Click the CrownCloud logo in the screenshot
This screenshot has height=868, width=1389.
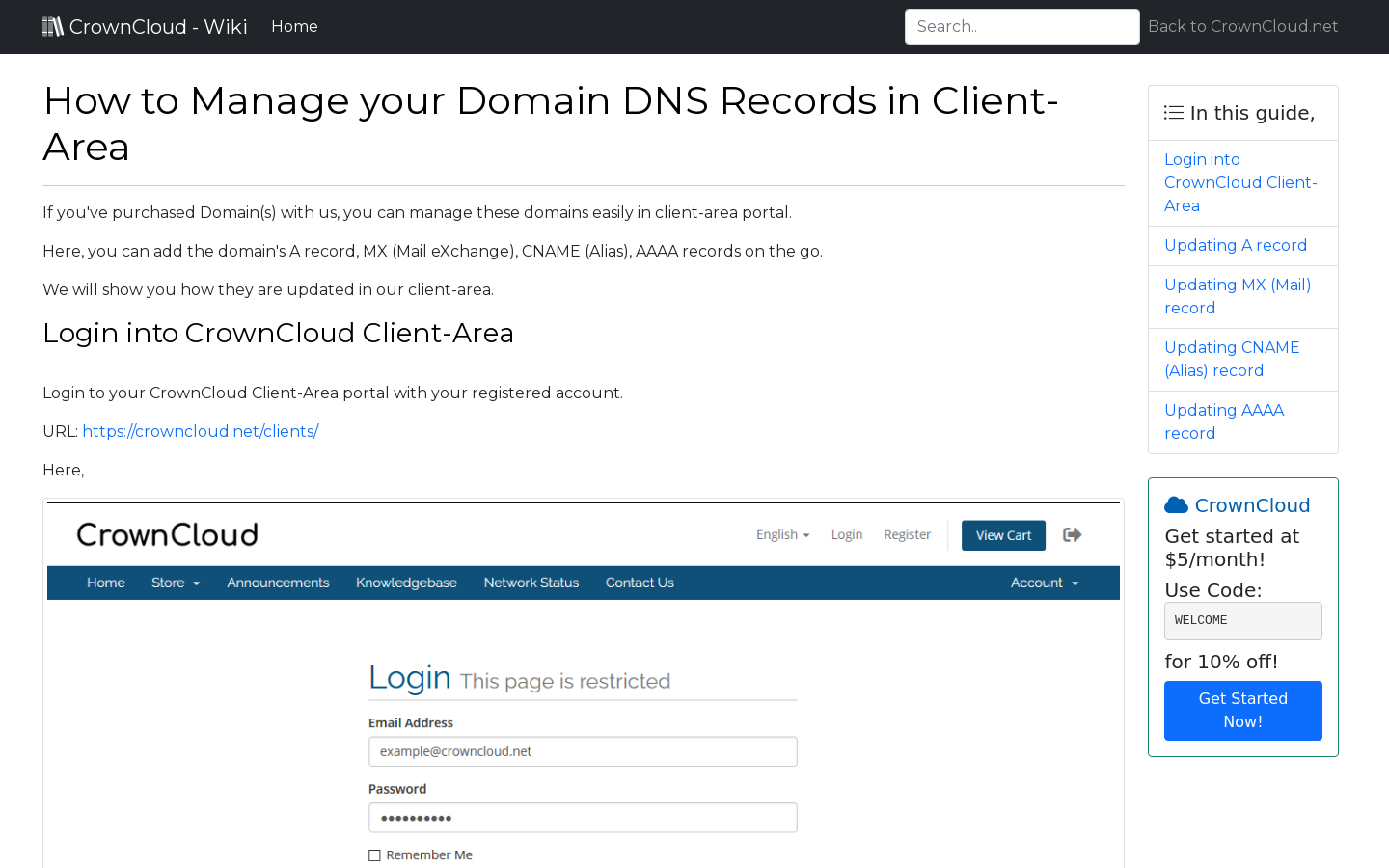167,534
